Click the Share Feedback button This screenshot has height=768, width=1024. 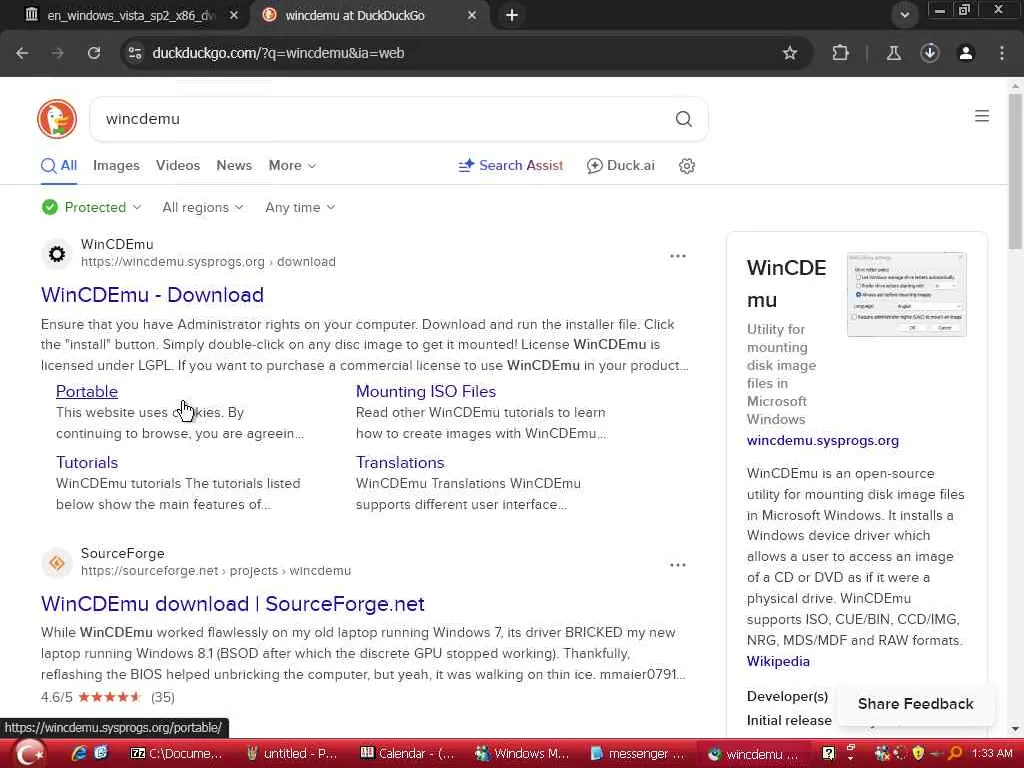915,704
